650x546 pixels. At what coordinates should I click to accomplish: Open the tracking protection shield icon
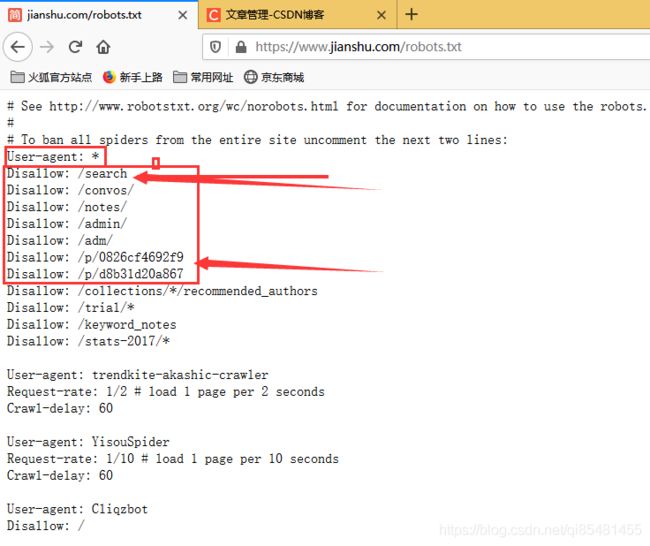215,47
